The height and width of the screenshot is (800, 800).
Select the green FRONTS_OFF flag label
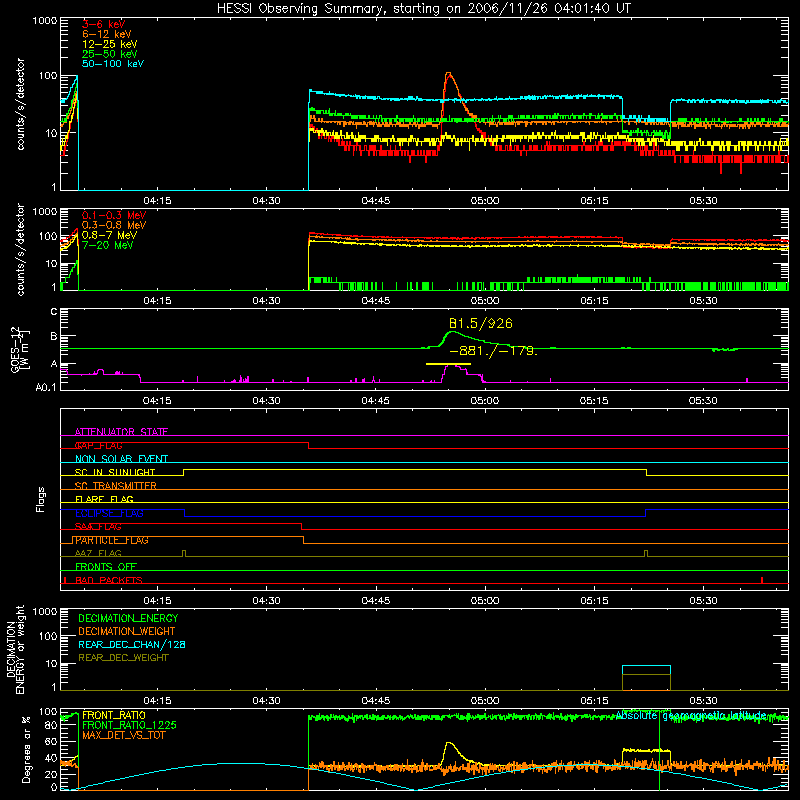[106, 567]
